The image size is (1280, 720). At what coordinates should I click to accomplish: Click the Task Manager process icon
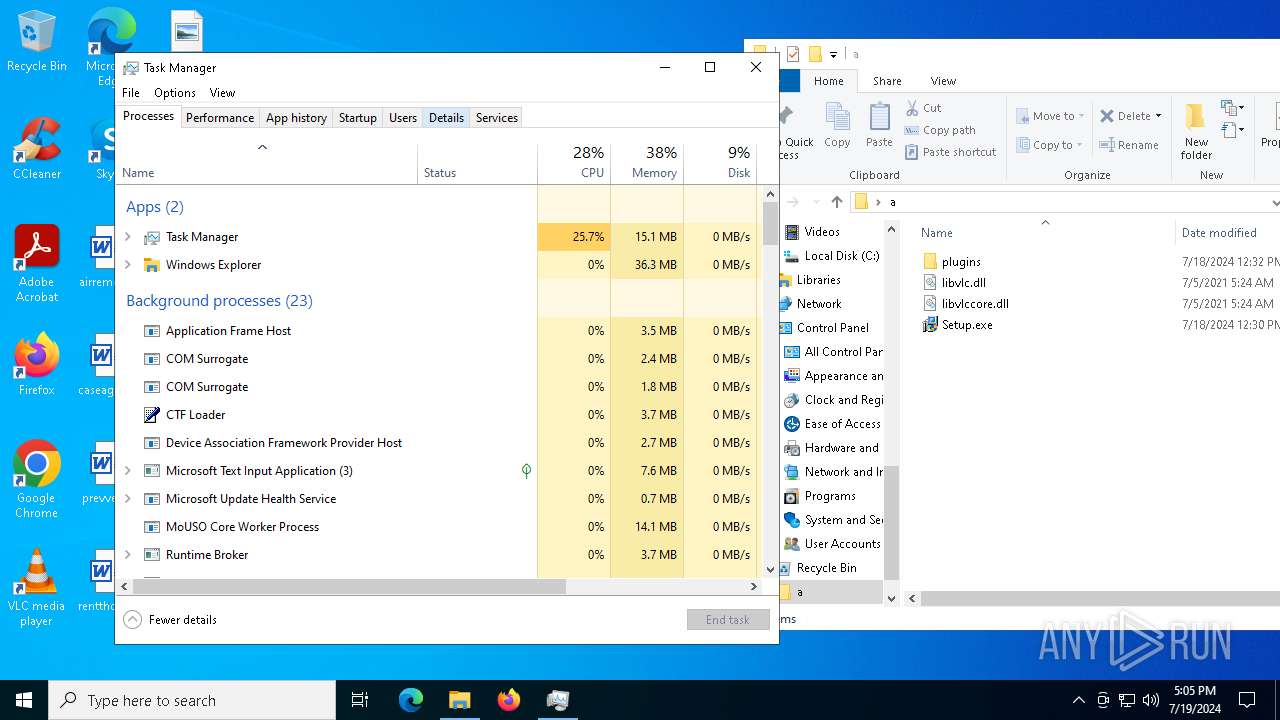152,237
